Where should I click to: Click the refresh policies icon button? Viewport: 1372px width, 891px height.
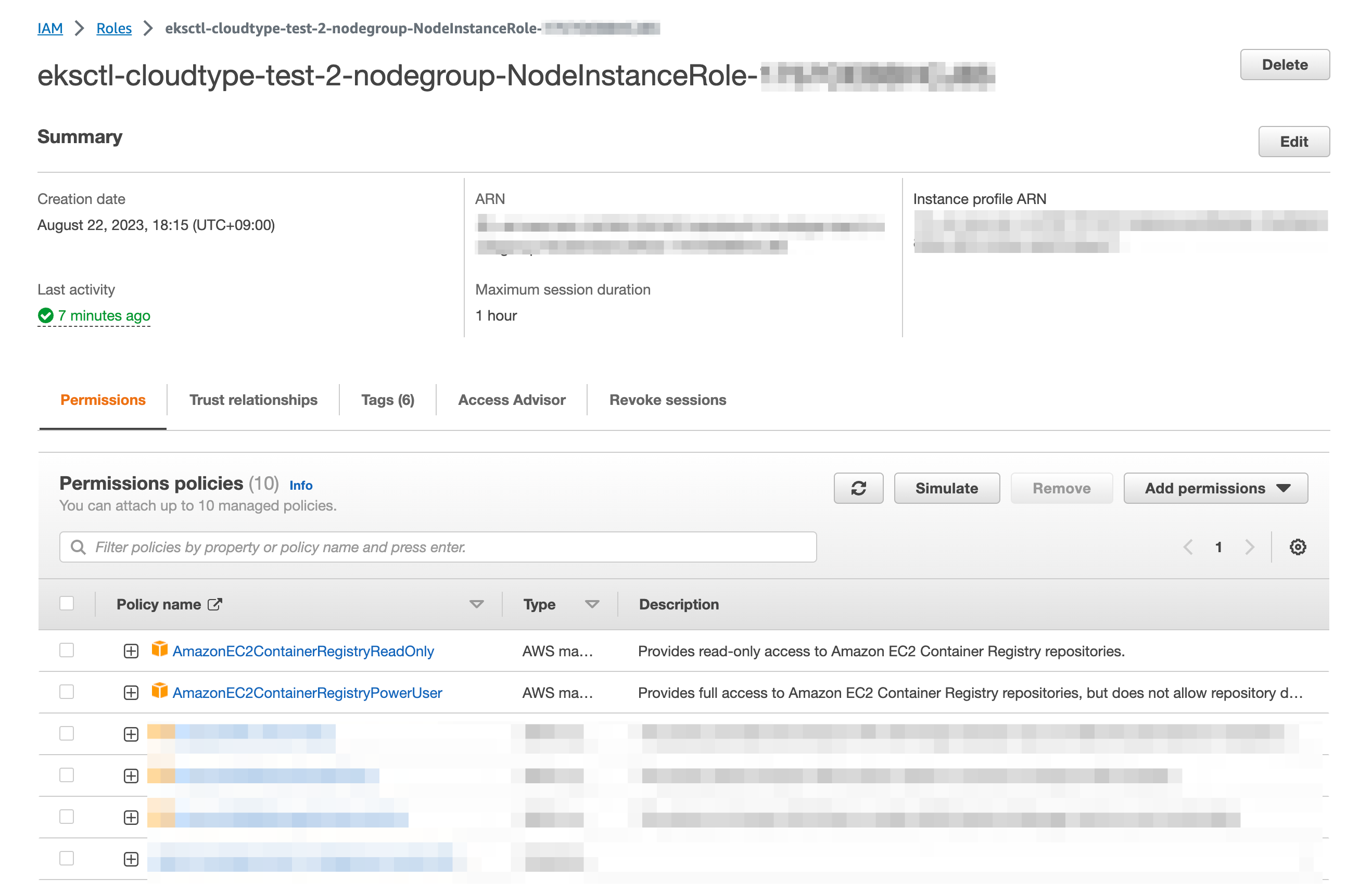(x=858, y=488)
